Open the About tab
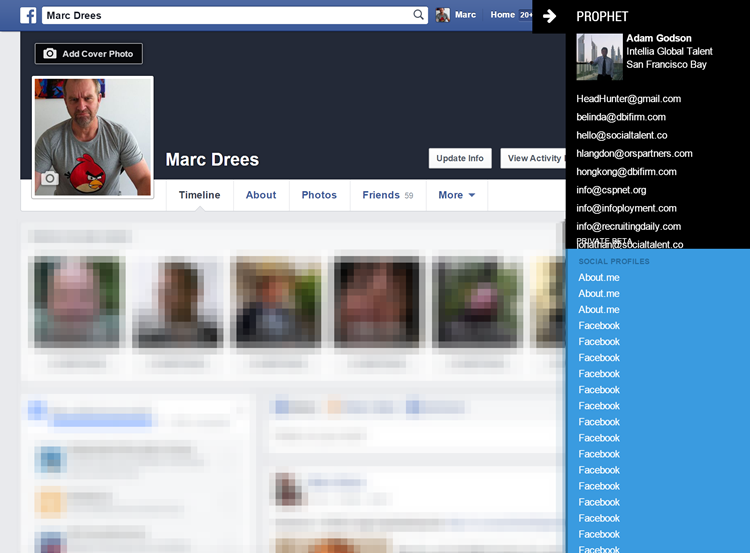 tap(261, 195)
